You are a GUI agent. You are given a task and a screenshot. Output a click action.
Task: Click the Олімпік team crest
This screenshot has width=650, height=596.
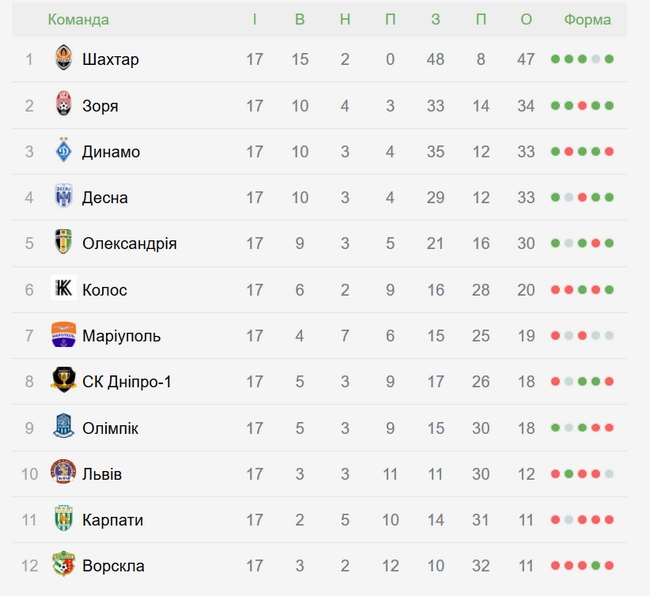click(x=64, y=427)
